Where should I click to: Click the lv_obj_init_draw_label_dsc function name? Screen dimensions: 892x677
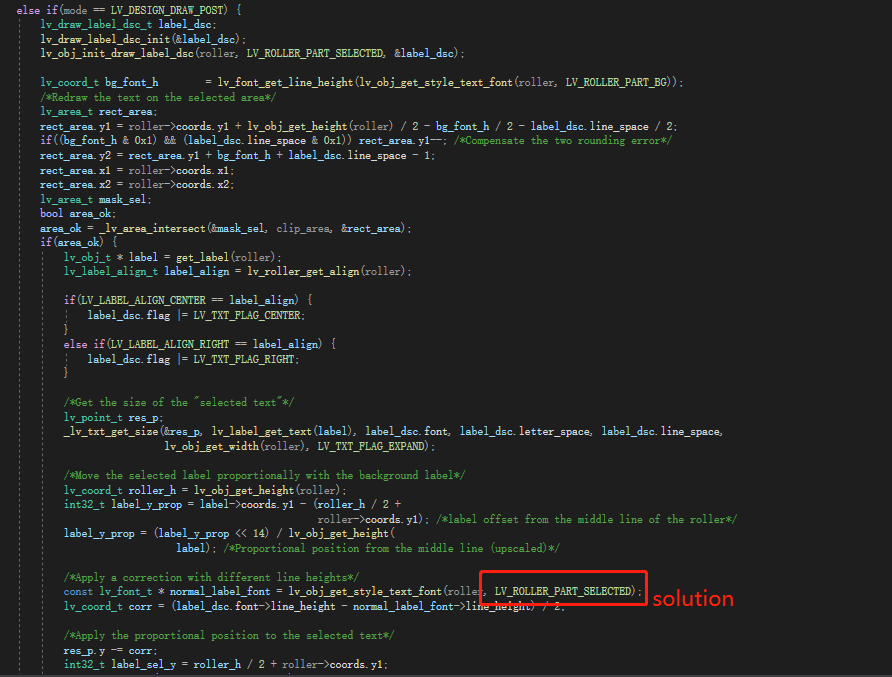click(117, 53)
